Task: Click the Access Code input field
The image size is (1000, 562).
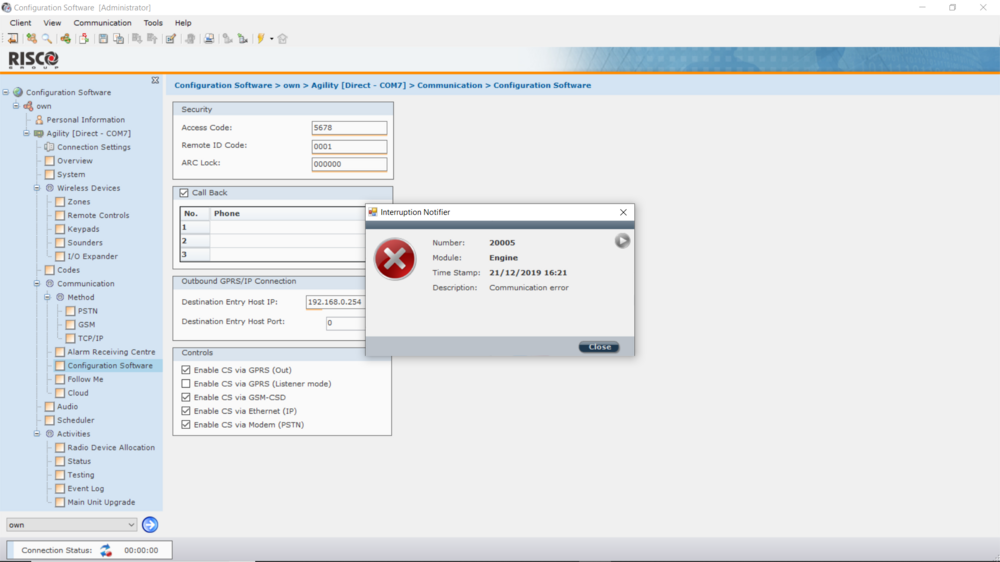Action: [x=349, y=128]
